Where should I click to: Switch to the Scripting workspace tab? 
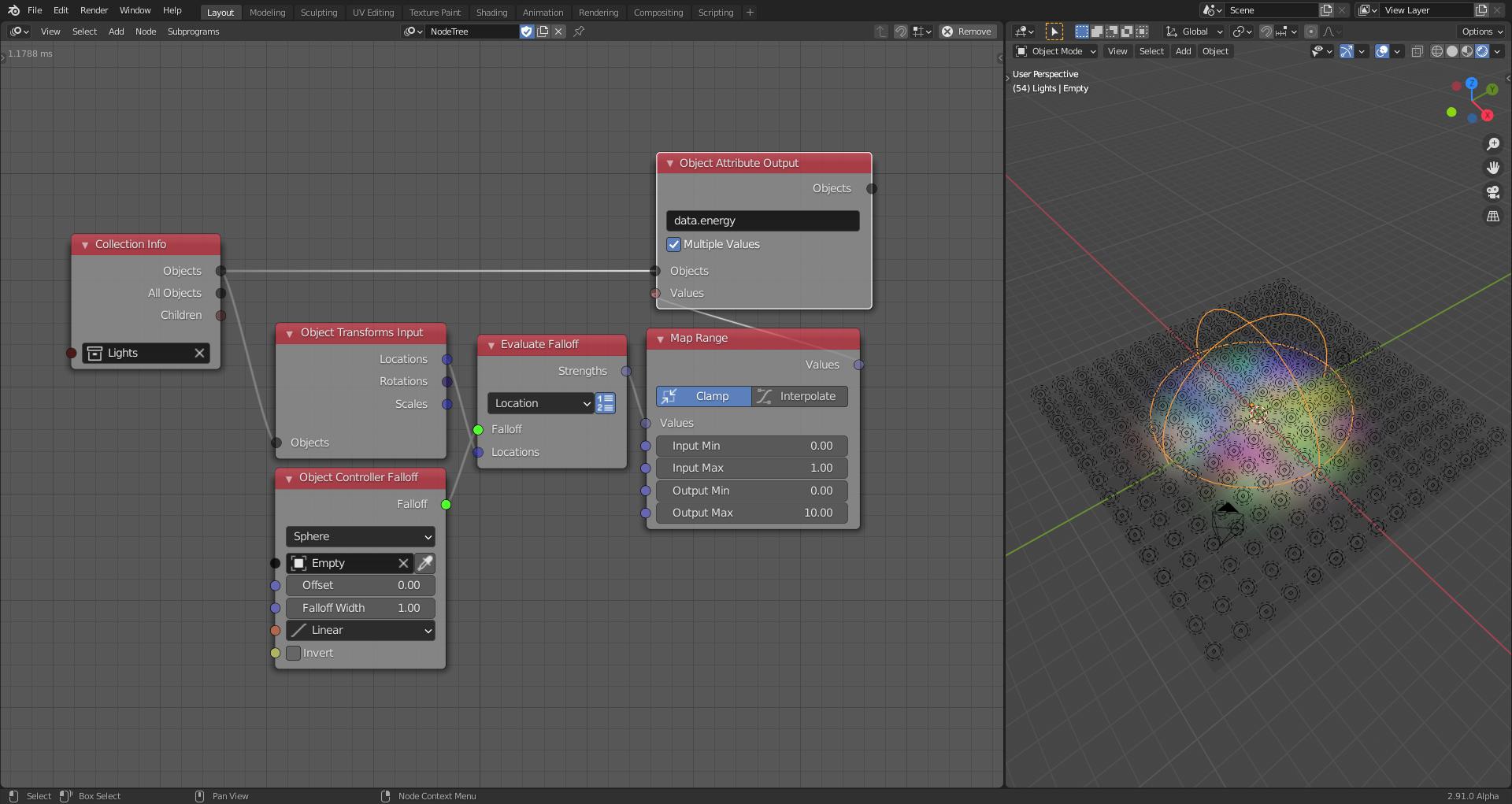(716, 13)
